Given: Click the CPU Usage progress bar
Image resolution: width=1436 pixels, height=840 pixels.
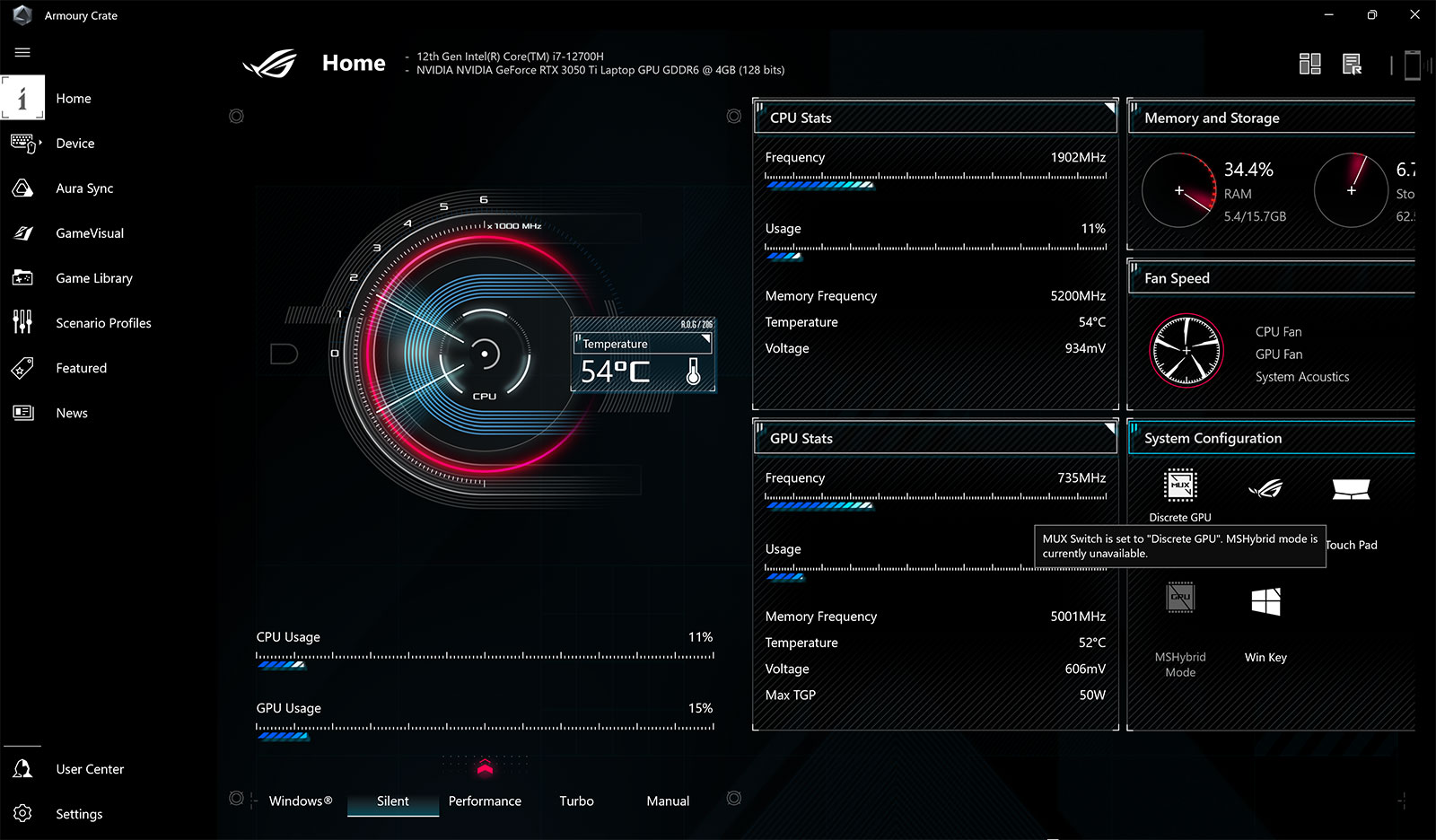Looking at the screenshot, I should tap(485, 660).
